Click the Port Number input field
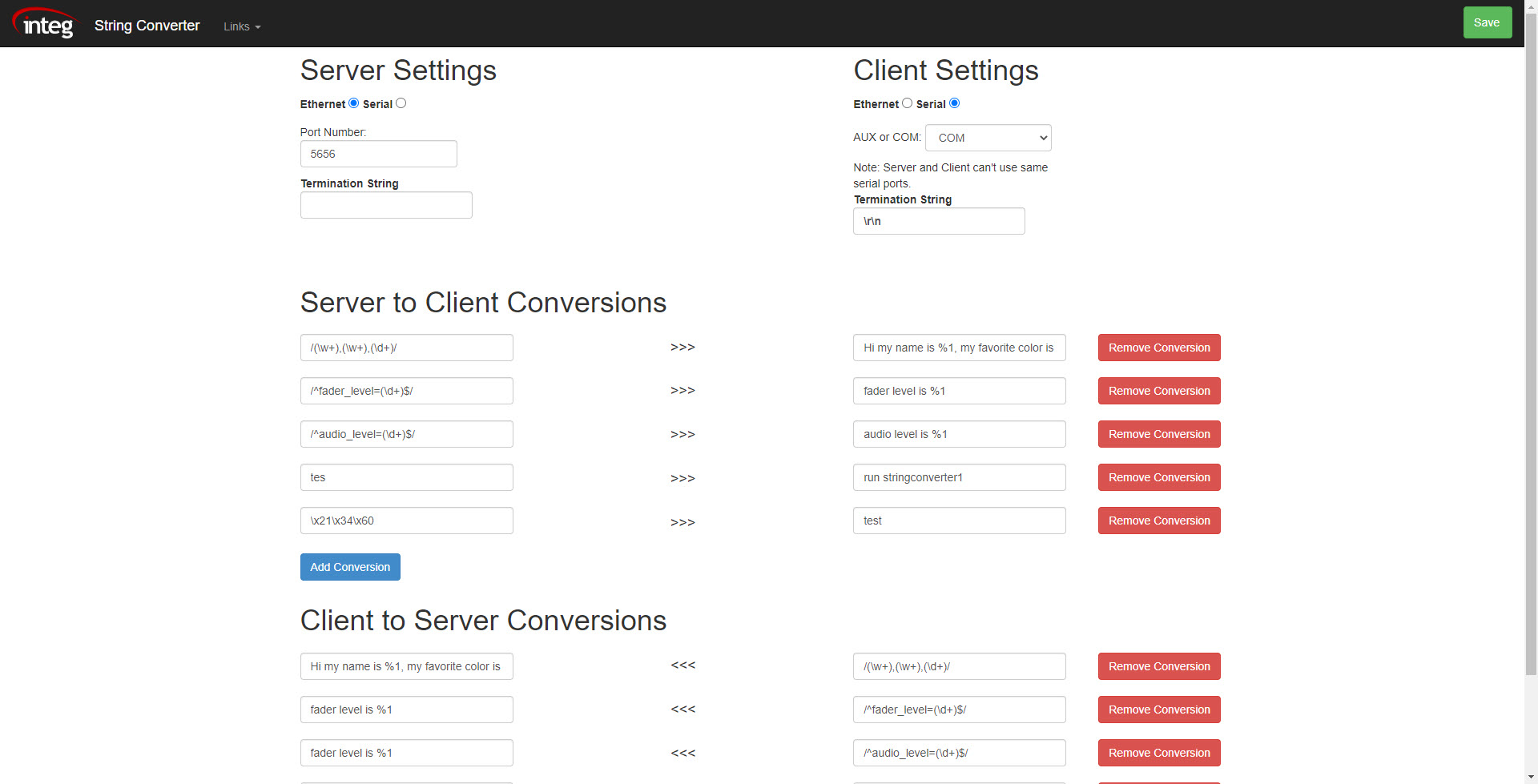Viewport: 1538px width, 784px height. point(378,154)
